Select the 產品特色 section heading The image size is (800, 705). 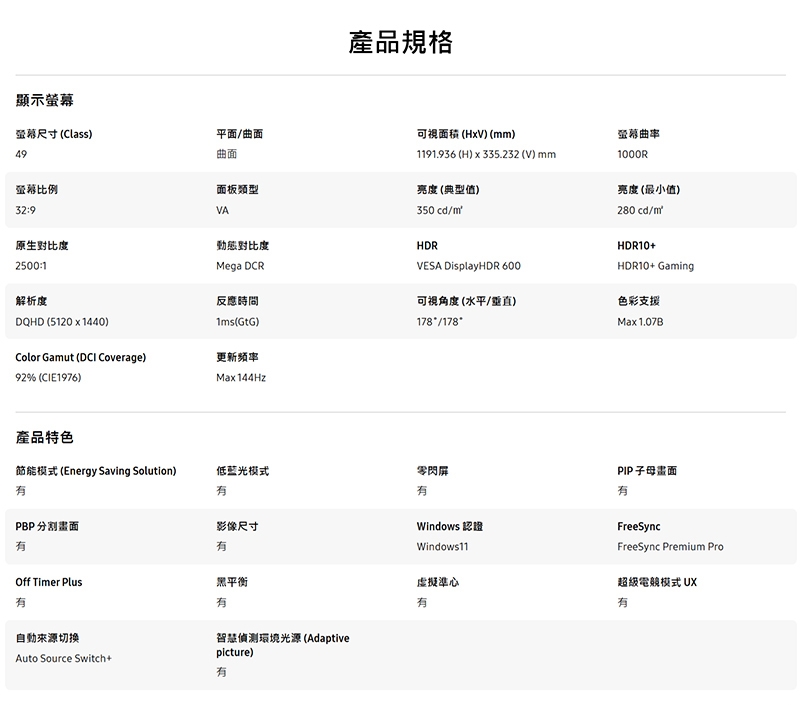44,438
